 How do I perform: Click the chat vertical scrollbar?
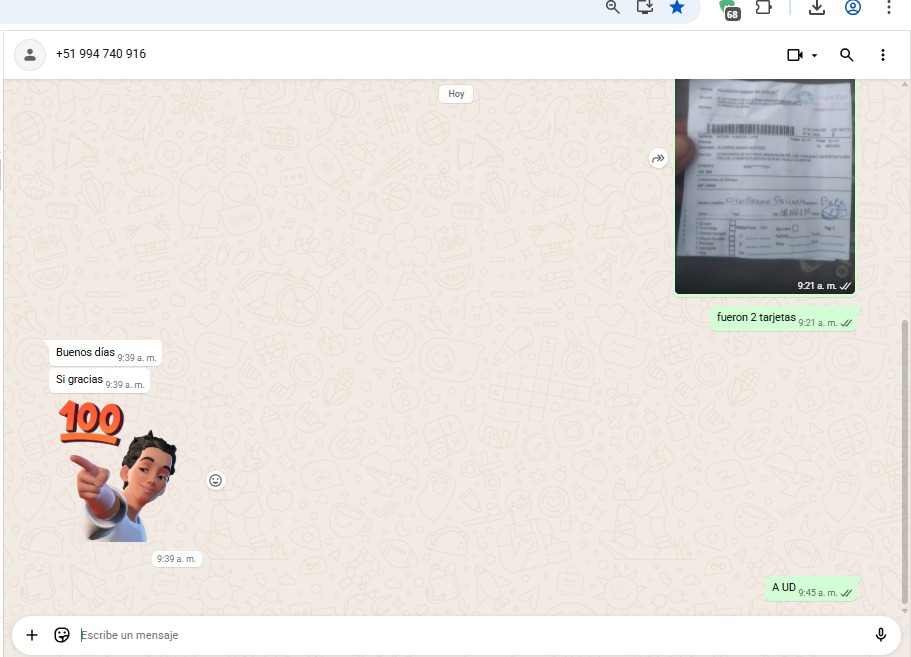pos(906,460)
